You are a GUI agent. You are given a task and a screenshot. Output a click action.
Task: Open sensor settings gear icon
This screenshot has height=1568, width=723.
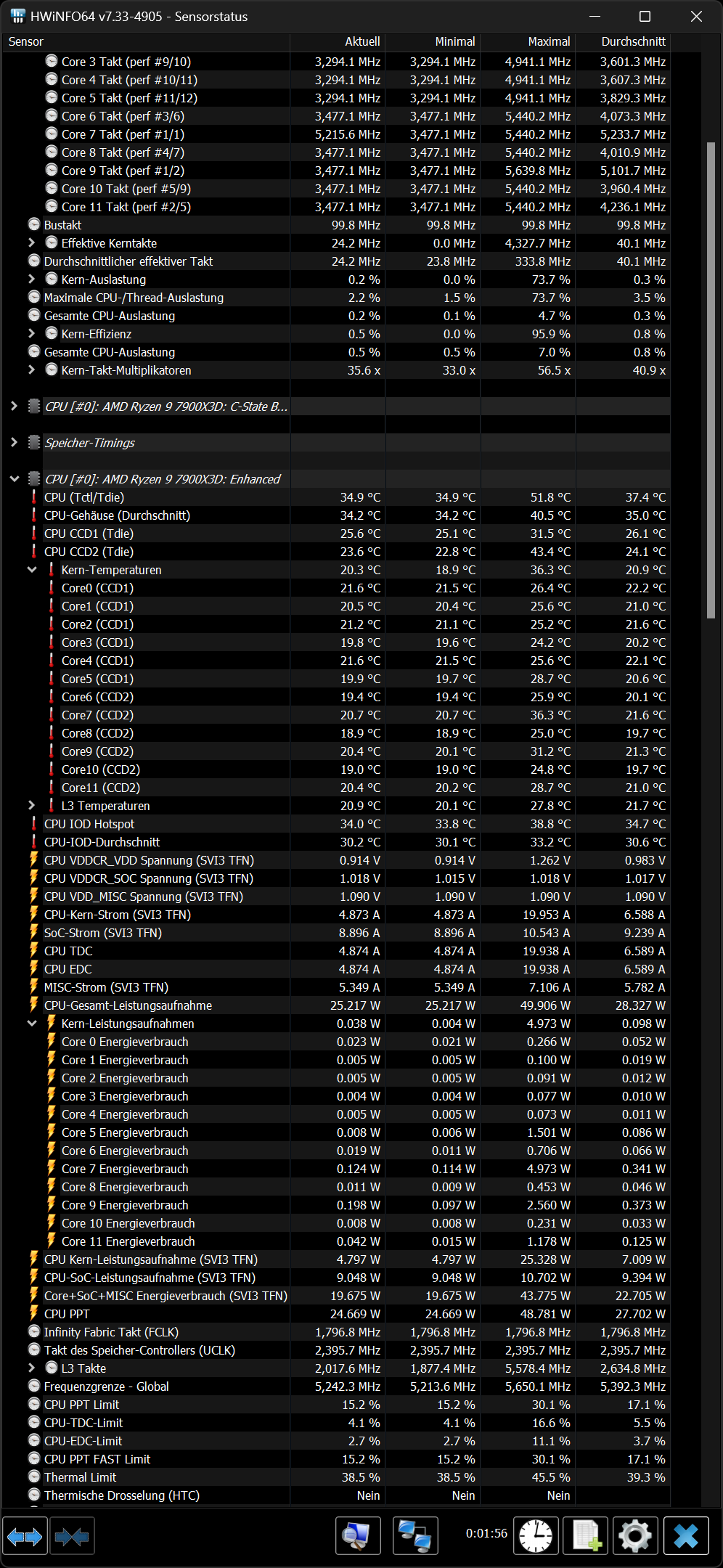(x=636, y=1535)
